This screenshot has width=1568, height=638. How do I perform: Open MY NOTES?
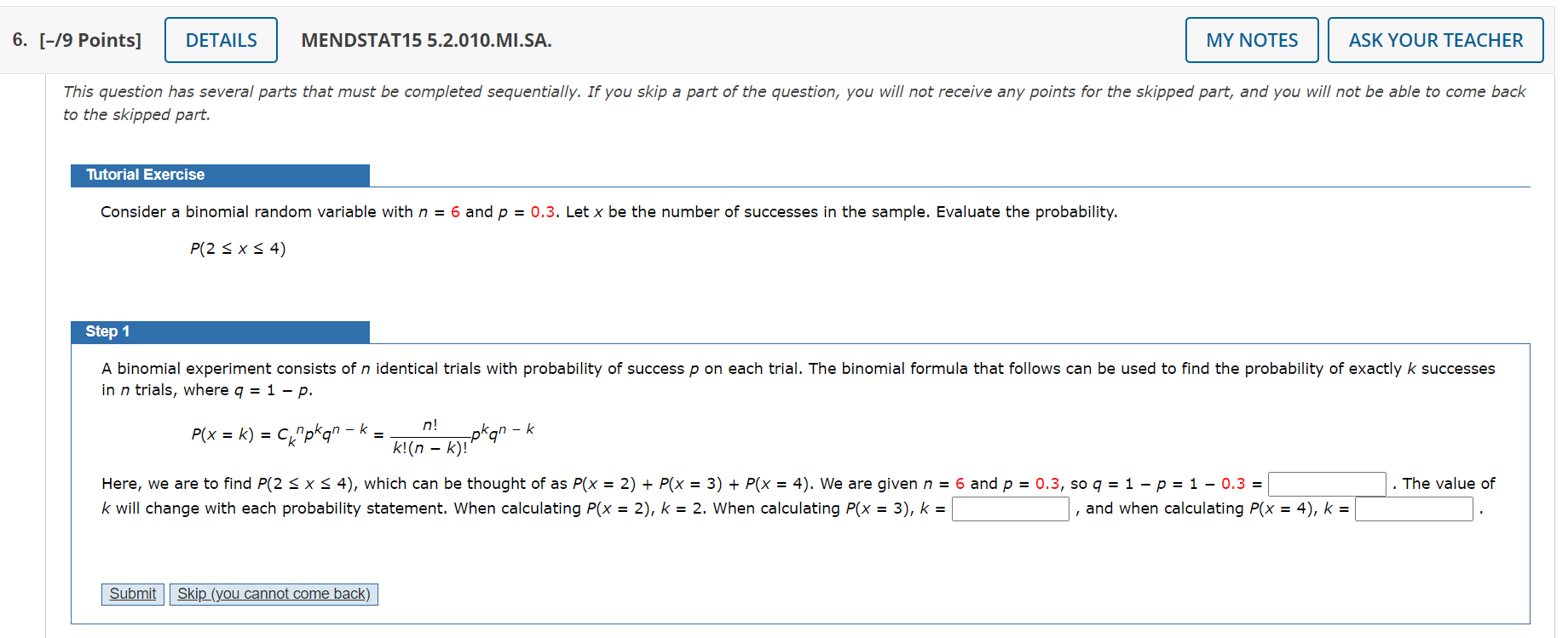tap(1251, 39)
